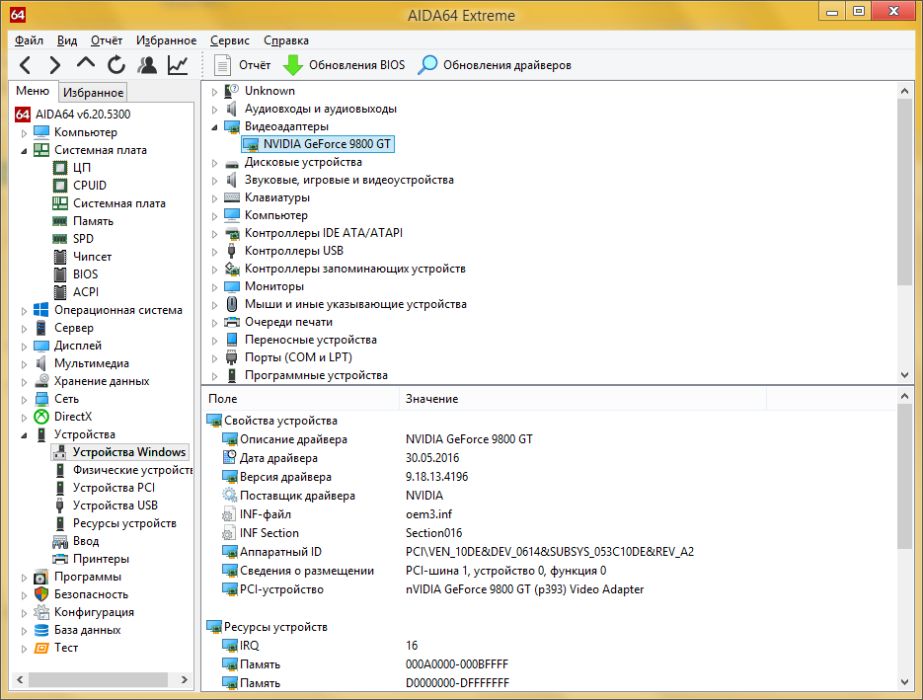Expand the Компьютер node in sidebar

click(x=24, y=133)
